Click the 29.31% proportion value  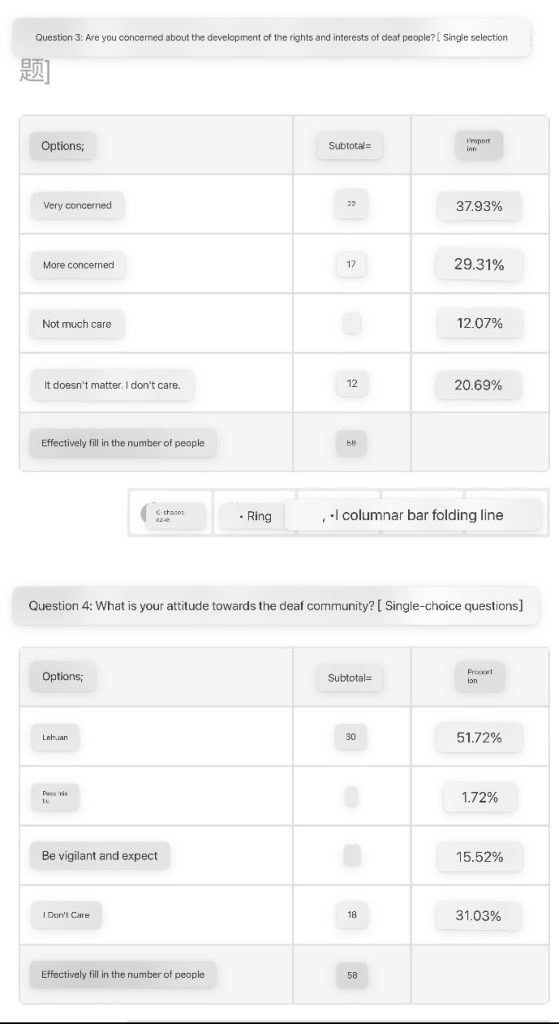point(479,264)
